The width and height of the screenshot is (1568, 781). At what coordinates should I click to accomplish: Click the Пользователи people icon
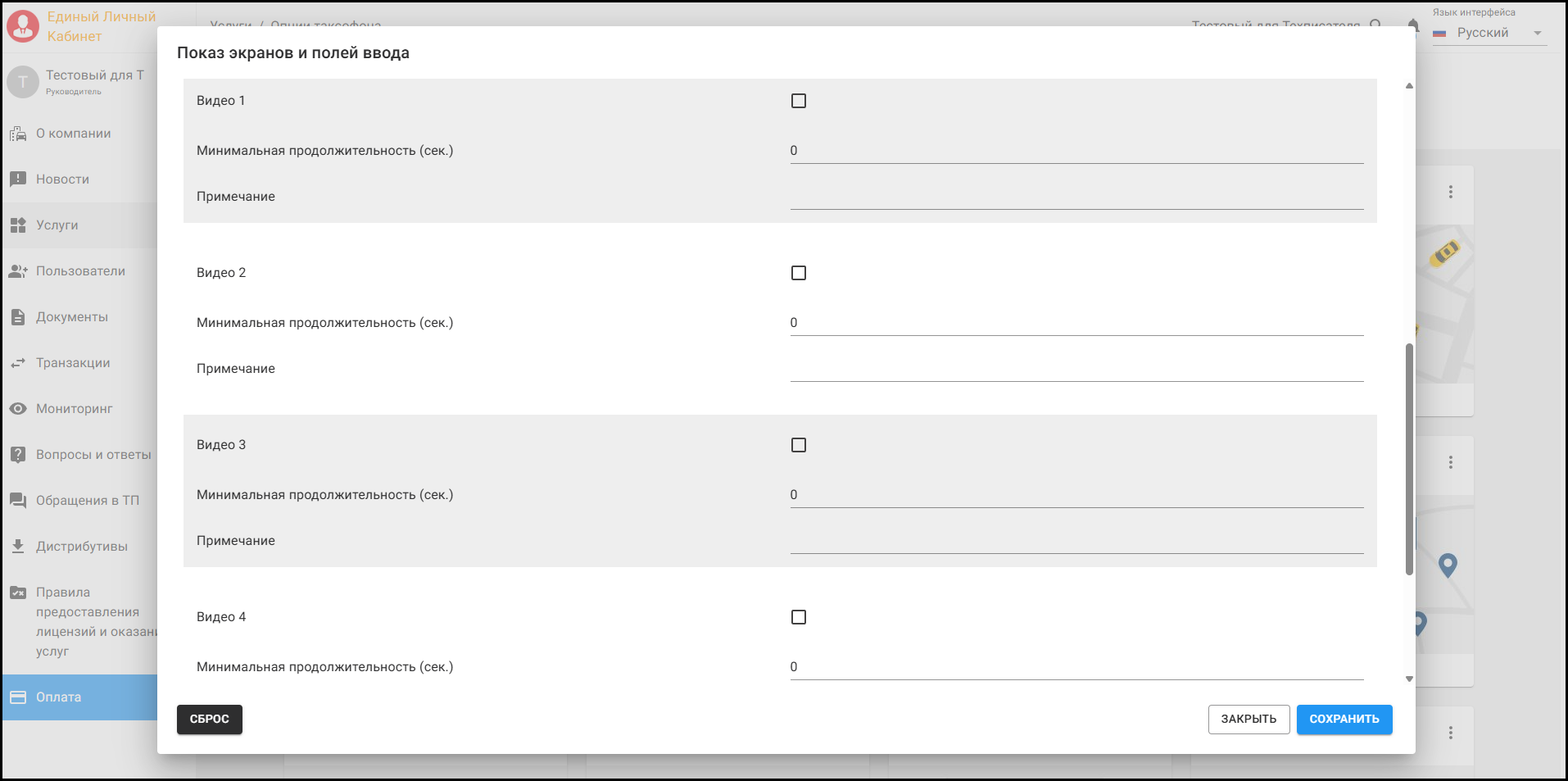[18, 271]
